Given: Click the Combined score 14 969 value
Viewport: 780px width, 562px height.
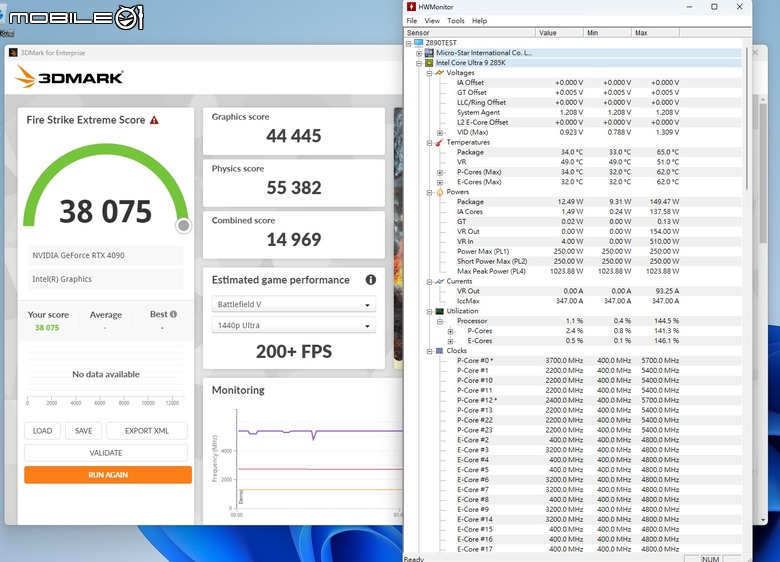Looking at the screenshot, I should coord(293,239).
